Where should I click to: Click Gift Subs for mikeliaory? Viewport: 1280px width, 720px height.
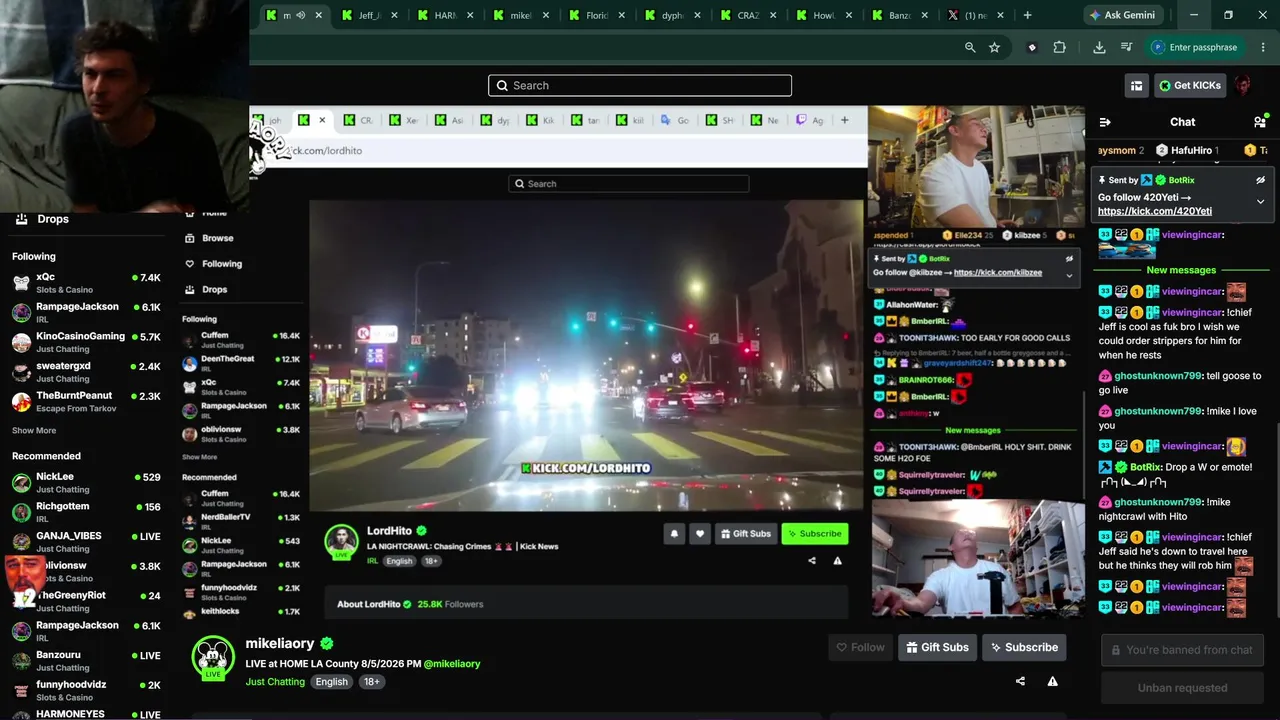[x=937, y=647]
